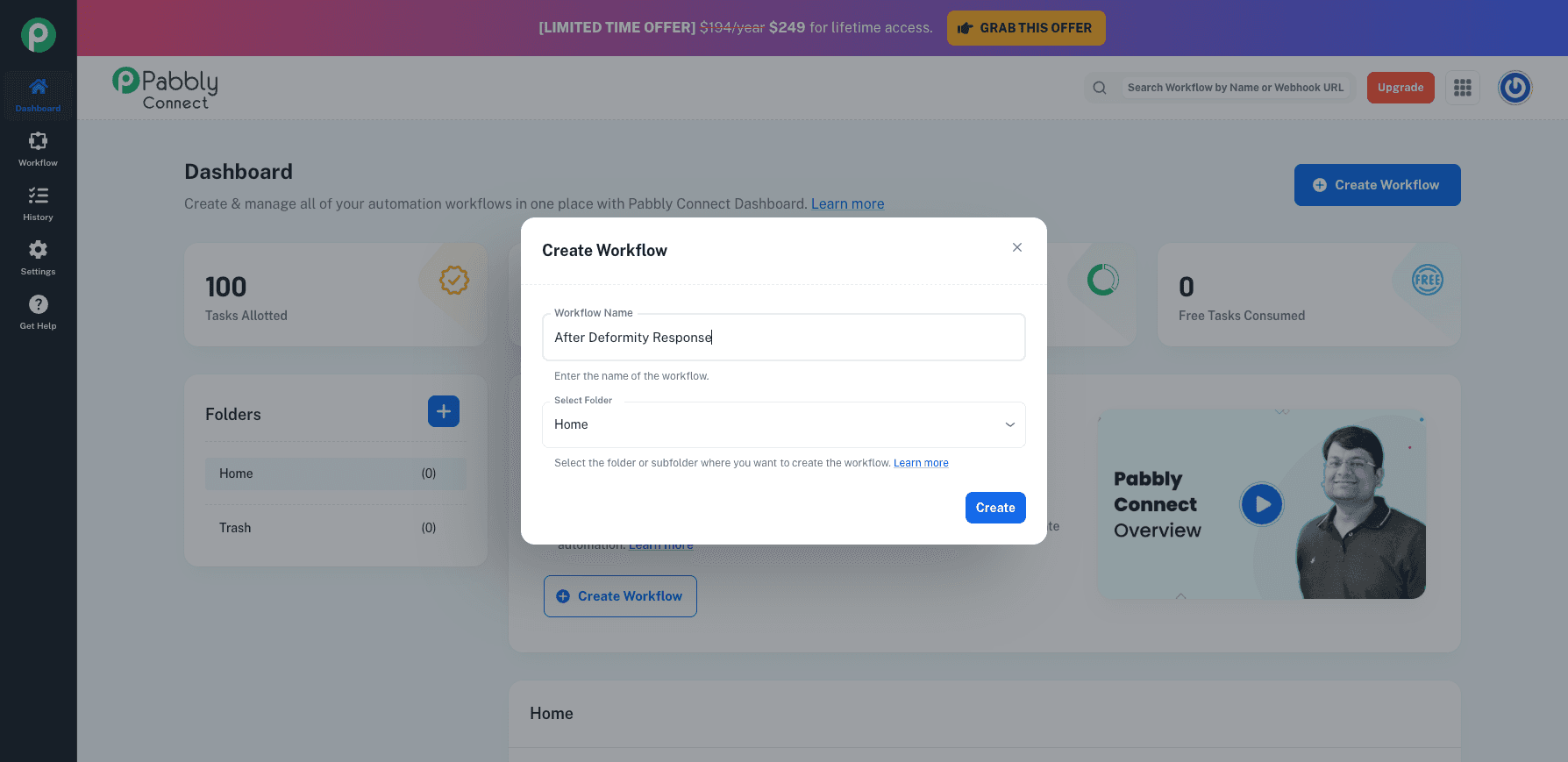Open the apps grid icon near Upgrade

[x=1462, y=88]
